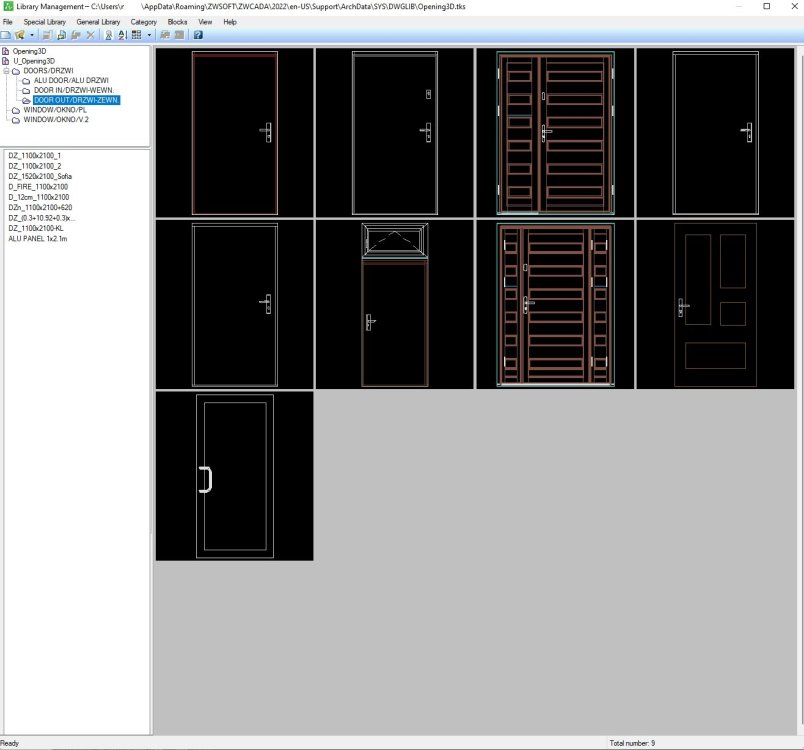Image resolution: width=804 pixels, height=750 pixels.
Task: Collapse the DOORS/DRZWI tree node
Action: pos(6,71)
